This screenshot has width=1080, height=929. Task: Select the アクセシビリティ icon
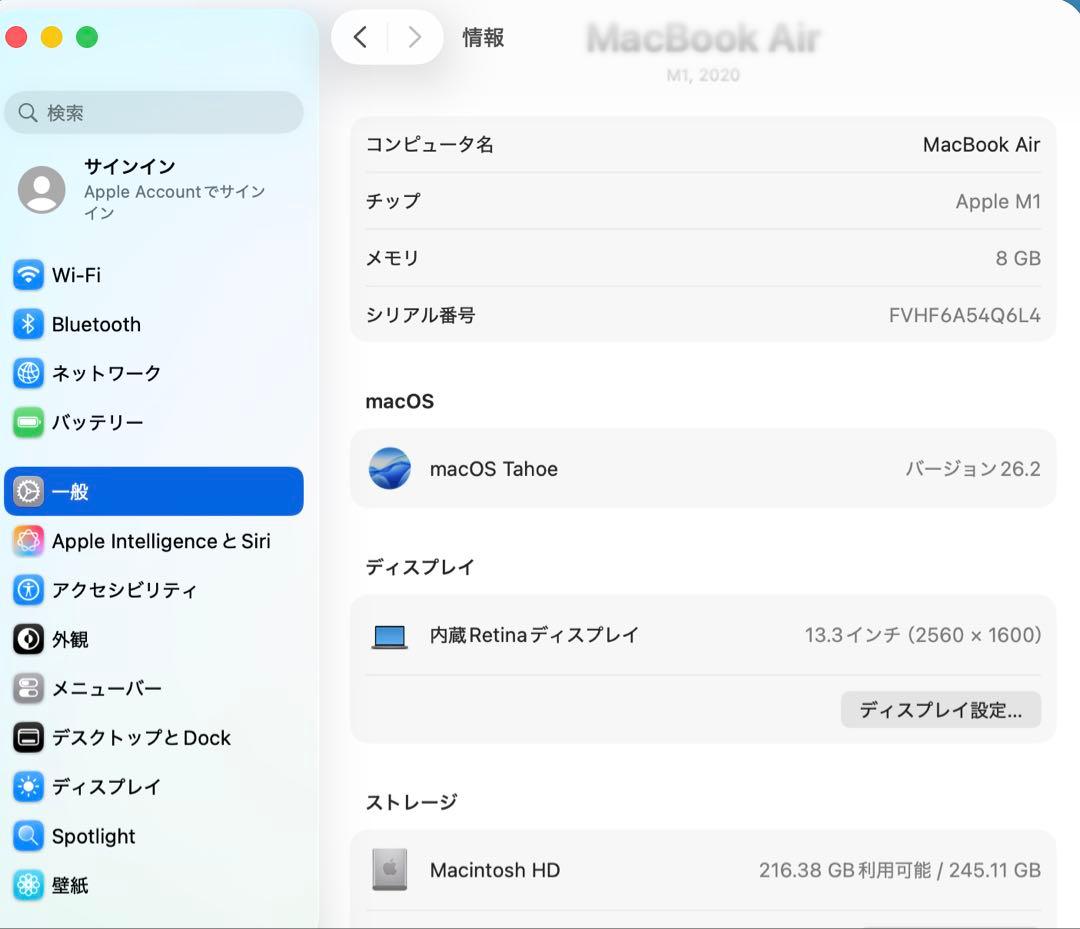pyautogui.click(x=27, y=590)
